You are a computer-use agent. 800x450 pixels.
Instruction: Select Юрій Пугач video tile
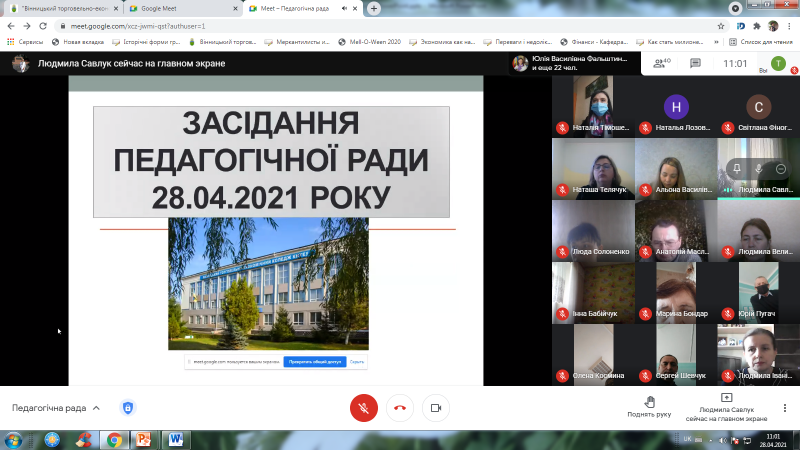coord(759,293)
